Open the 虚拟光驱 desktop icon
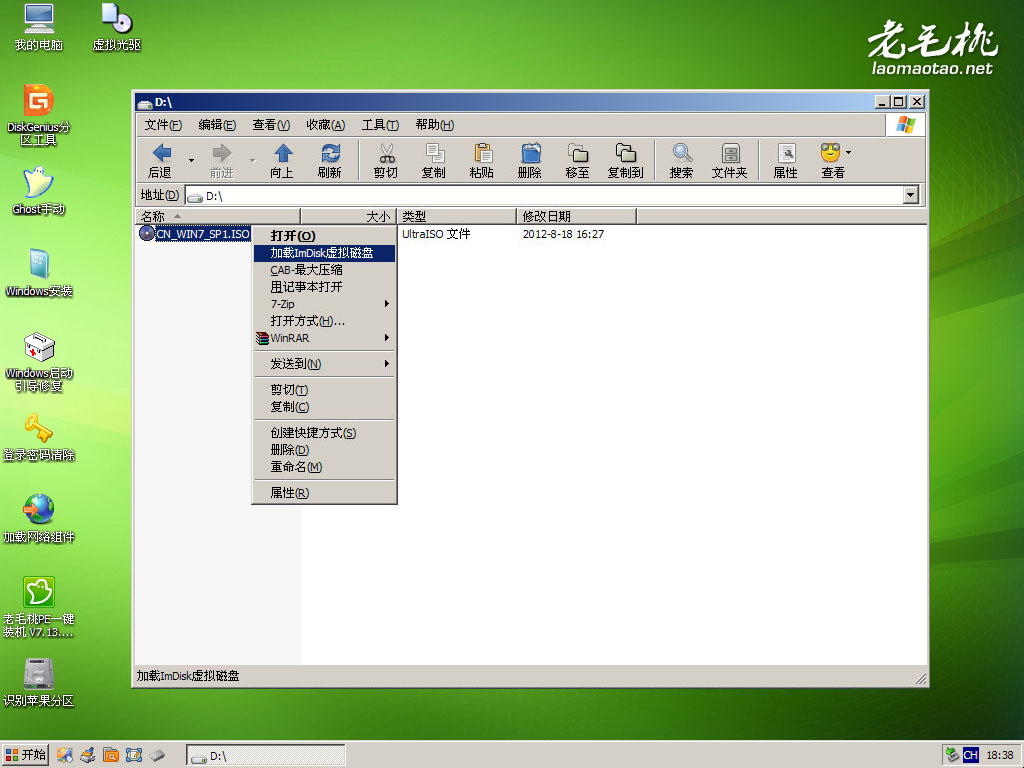Viewport: 1024px width, 768px height. click(x=116, y=27)
